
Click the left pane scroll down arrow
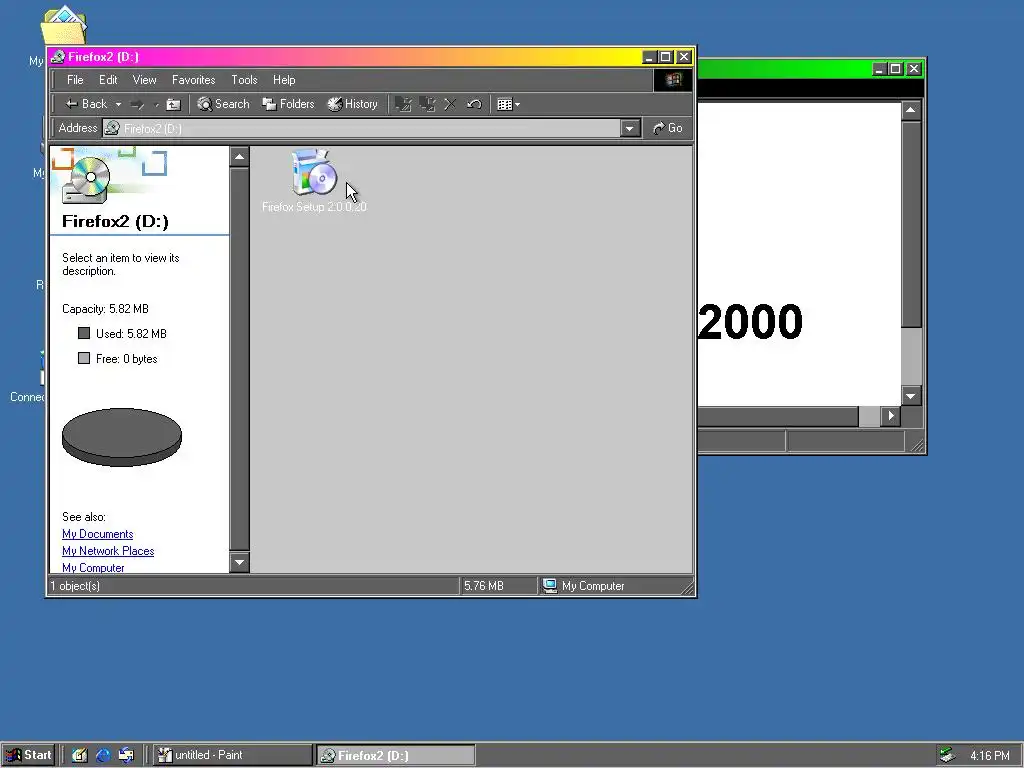240,562
